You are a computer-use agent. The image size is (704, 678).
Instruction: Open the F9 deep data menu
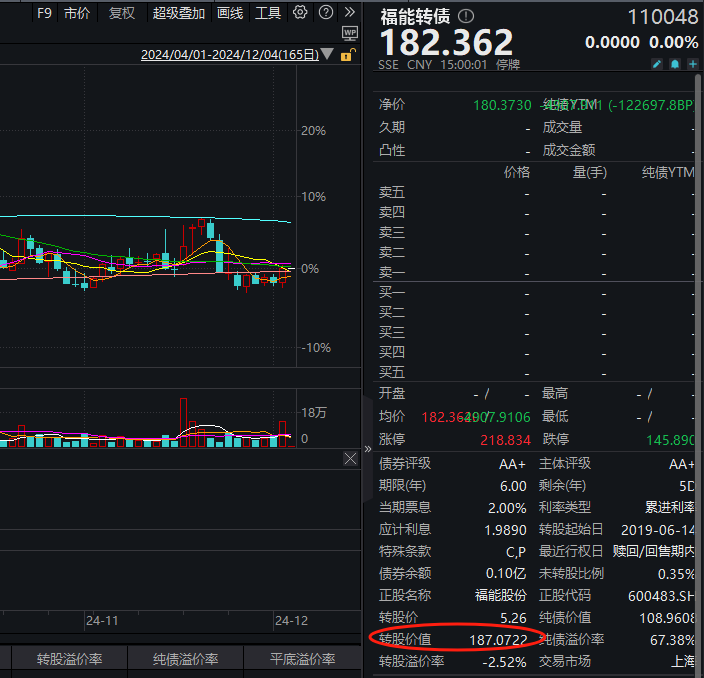(x=44, y=13)
